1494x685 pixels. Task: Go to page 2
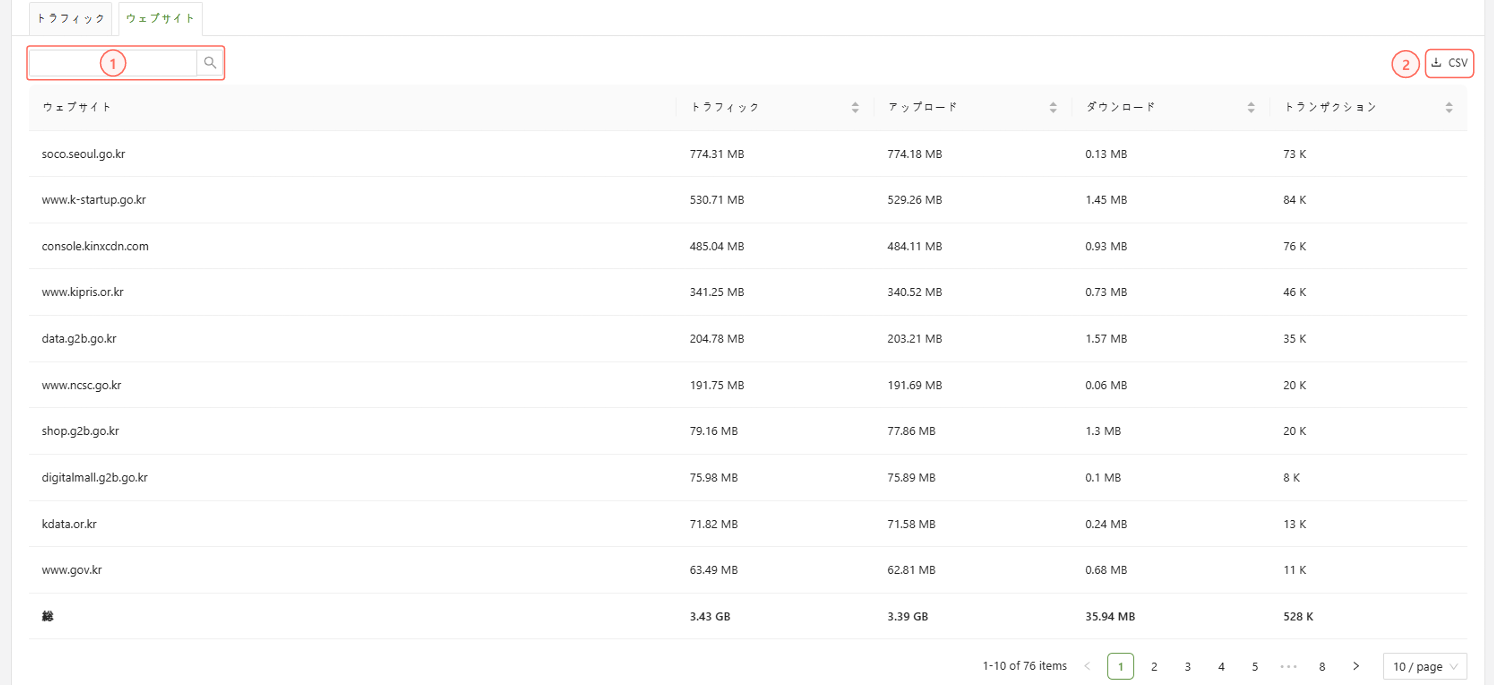[x=1154, y=666]
